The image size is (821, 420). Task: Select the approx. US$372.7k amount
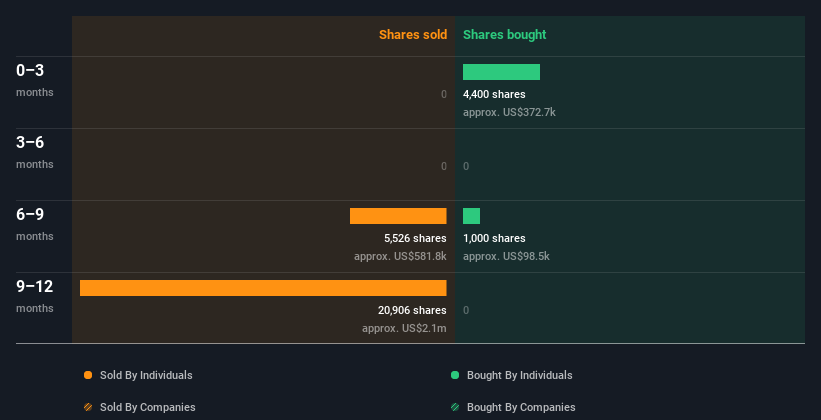pyautogui.click(x=509, y=112)
